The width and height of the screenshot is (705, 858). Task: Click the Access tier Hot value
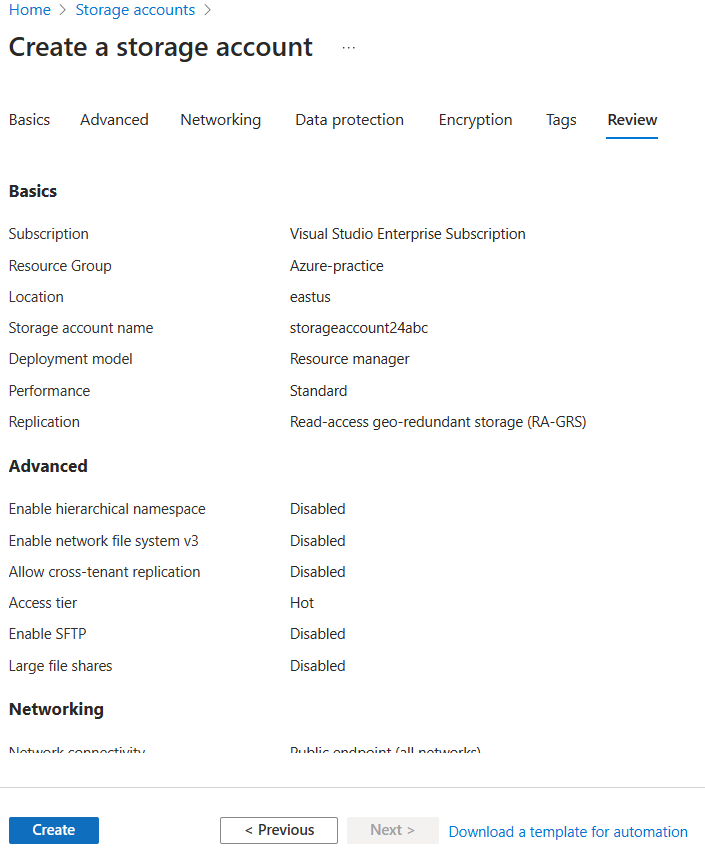(302, 603)
